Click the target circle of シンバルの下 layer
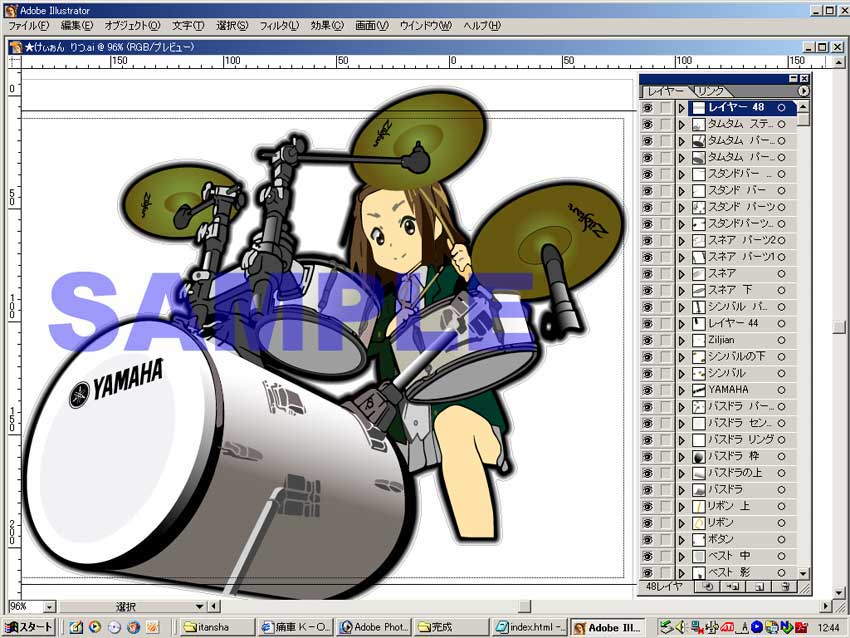This screenshot has height=638, width=850. (x=781, y=357)
